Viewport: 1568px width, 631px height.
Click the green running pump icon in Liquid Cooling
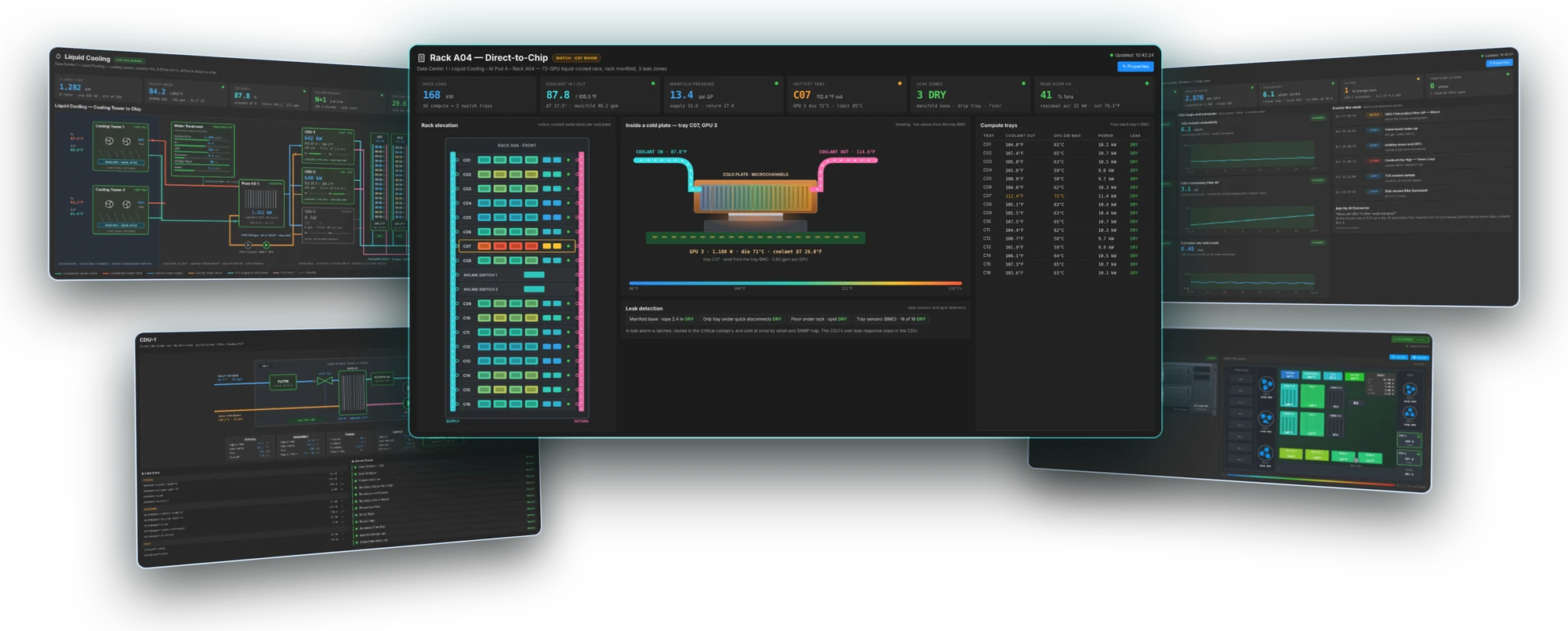[267, 245]
